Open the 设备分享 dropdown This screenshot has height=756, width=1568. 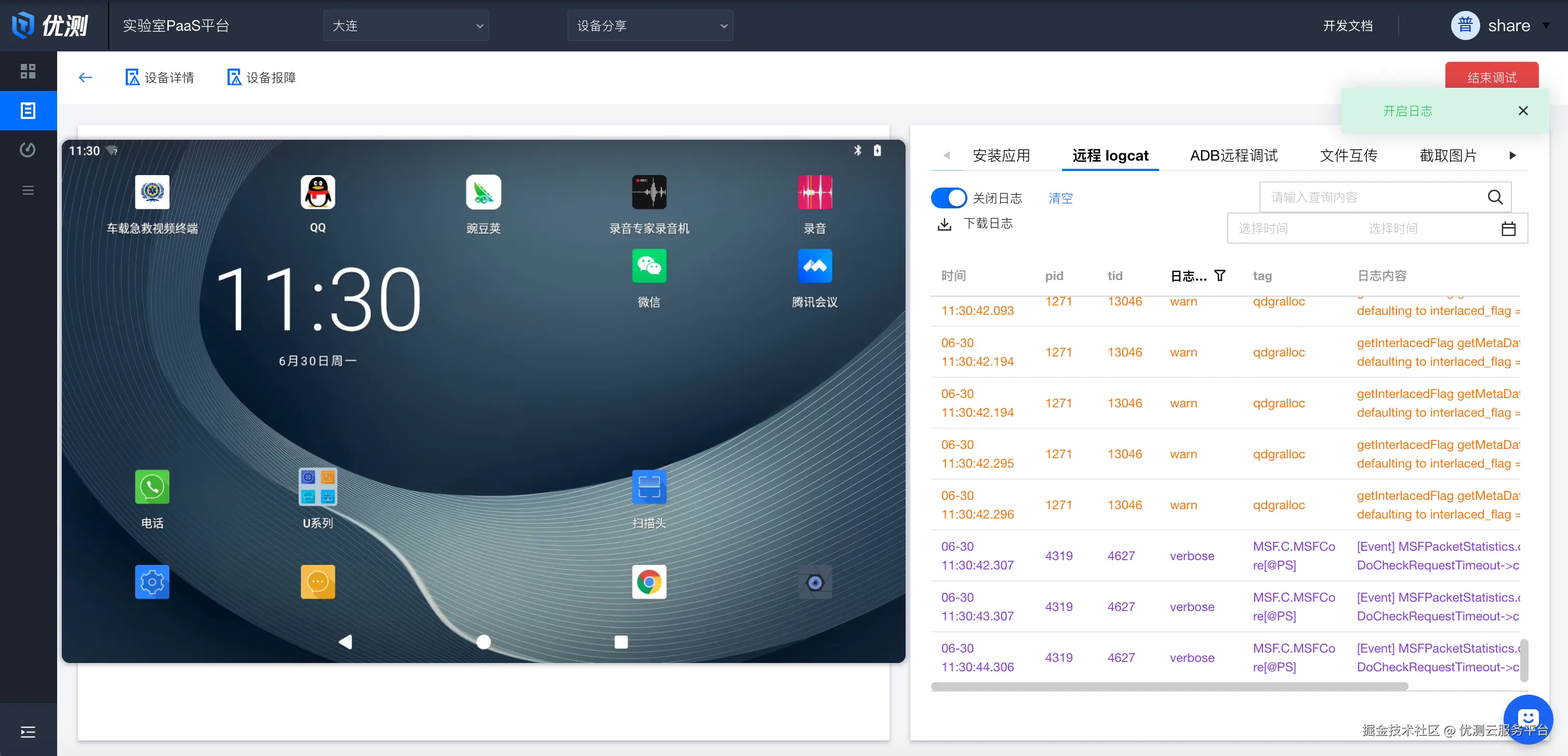[x=649, y=25]
